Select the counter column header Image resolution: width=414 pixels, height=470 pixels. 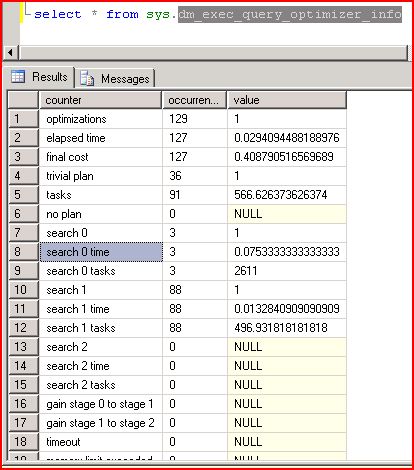(x=101, y=100)
